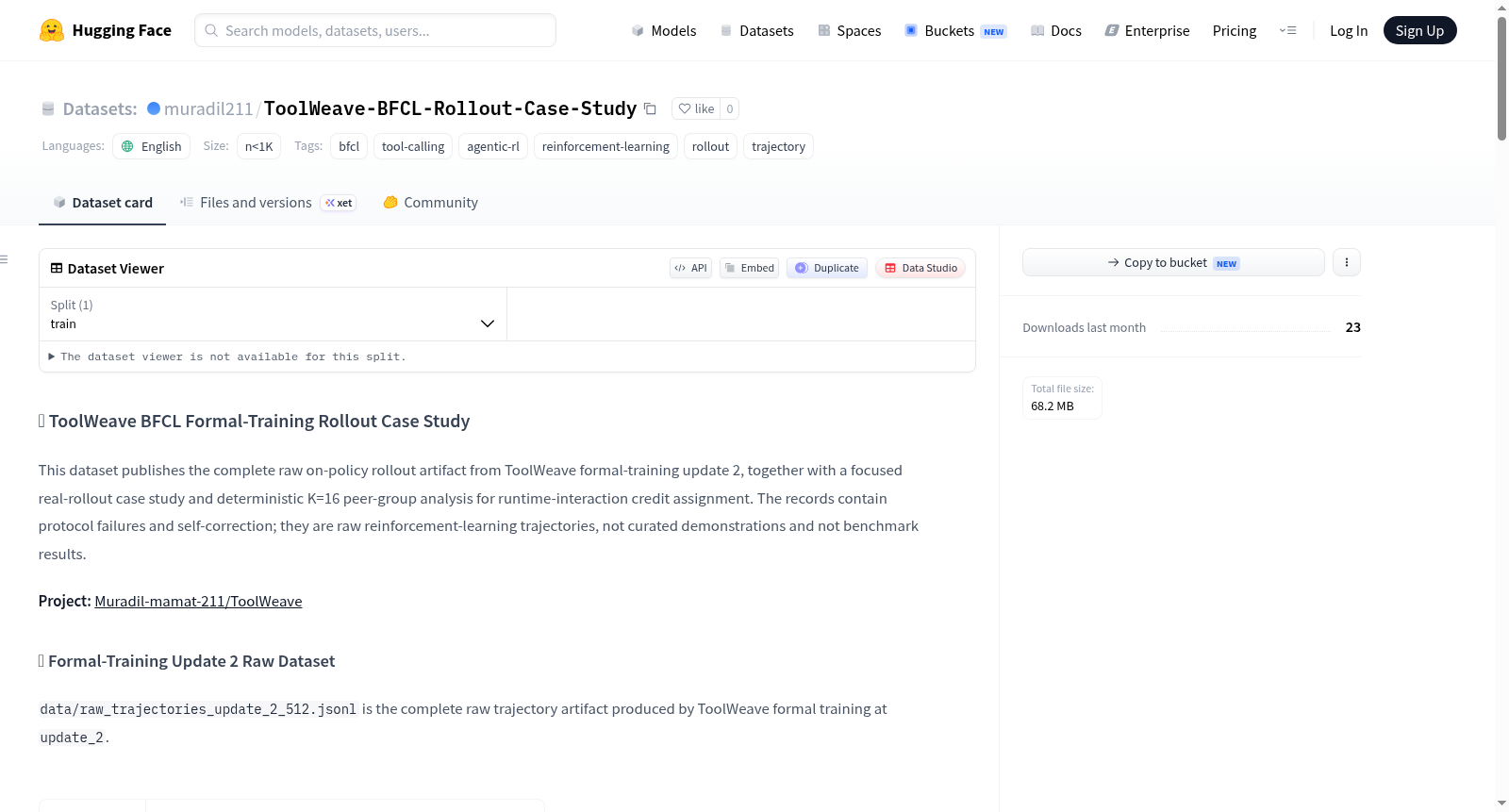Filter by English language tag
Viewport: 1509px width, 812px height.
[152, 146]
